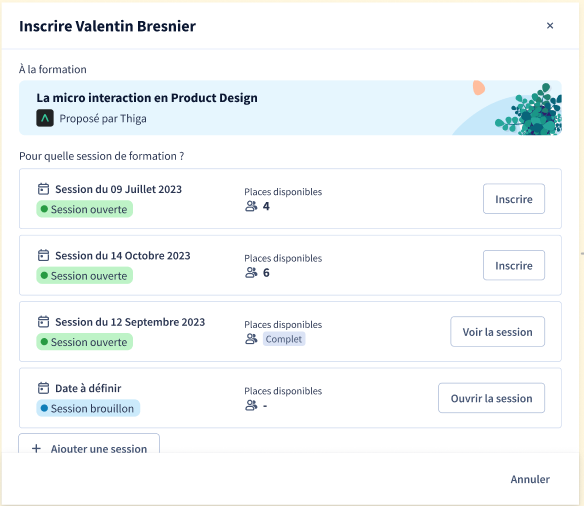The image size is (584, 506).
Task: Click calendar icon beside Session du 12 Septembre 2023
Action: (43, 321)
